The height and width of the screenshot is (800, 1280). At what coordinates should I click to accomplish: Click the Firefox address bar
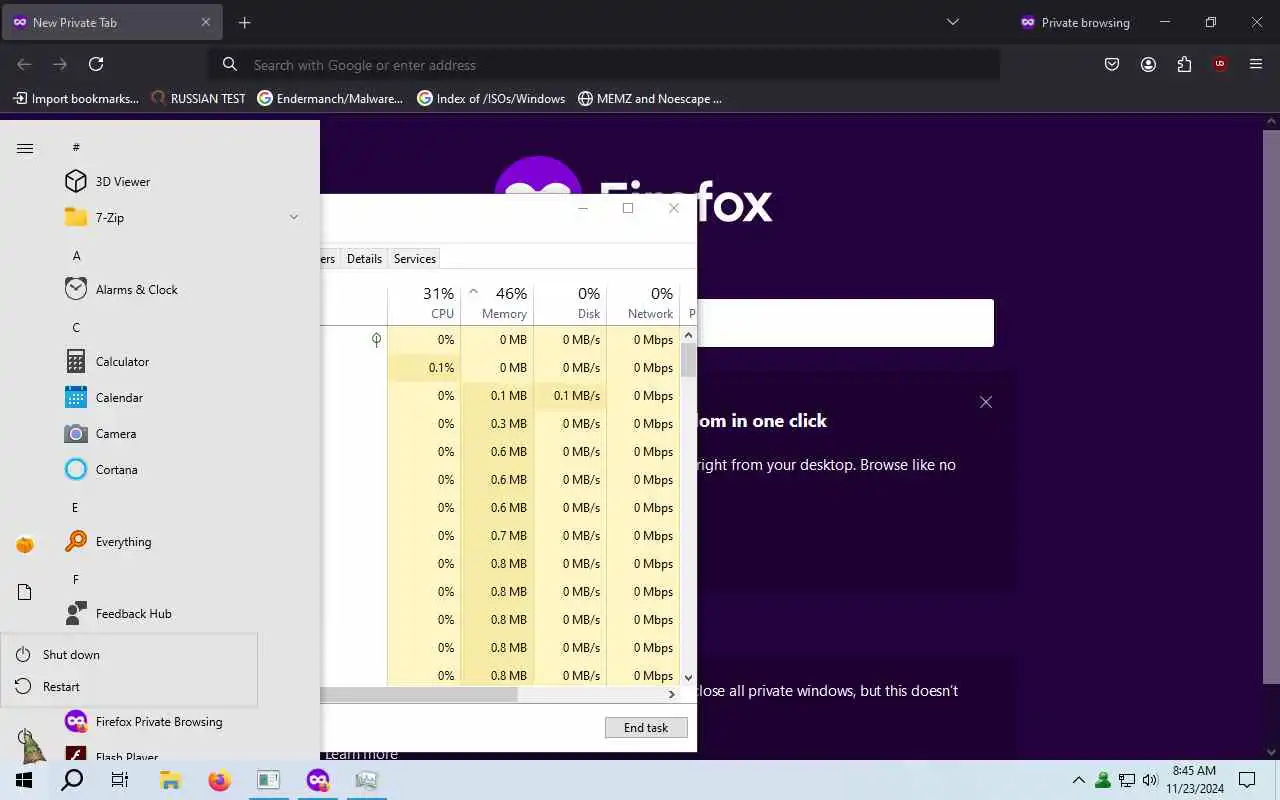coord(604,65)
